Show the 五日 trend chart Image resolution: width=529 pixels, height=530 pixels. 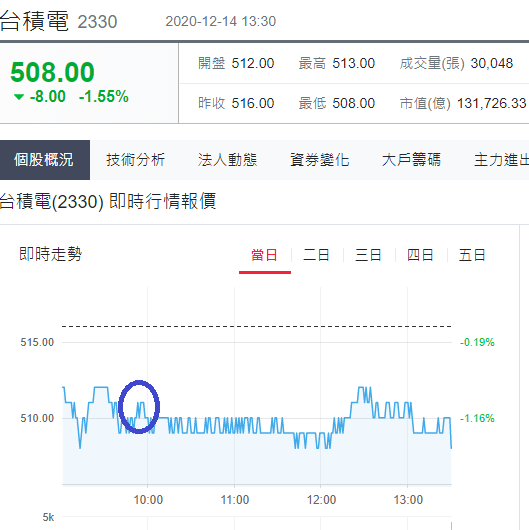pos(472,255)
